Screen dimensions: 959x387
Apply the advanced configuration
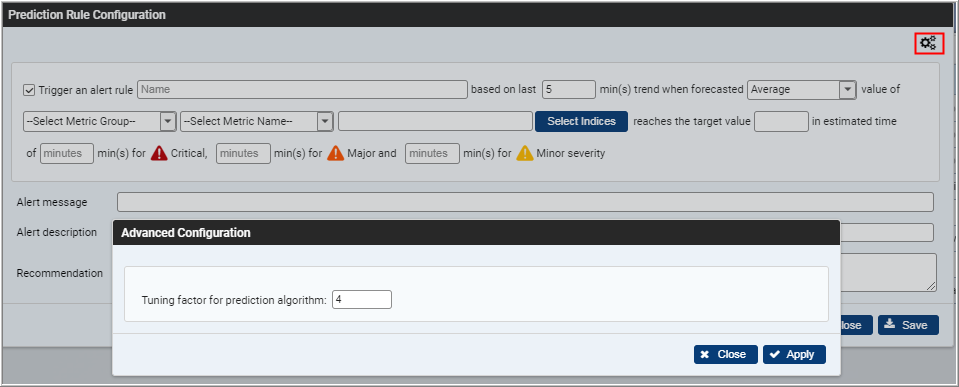[794, 355]
